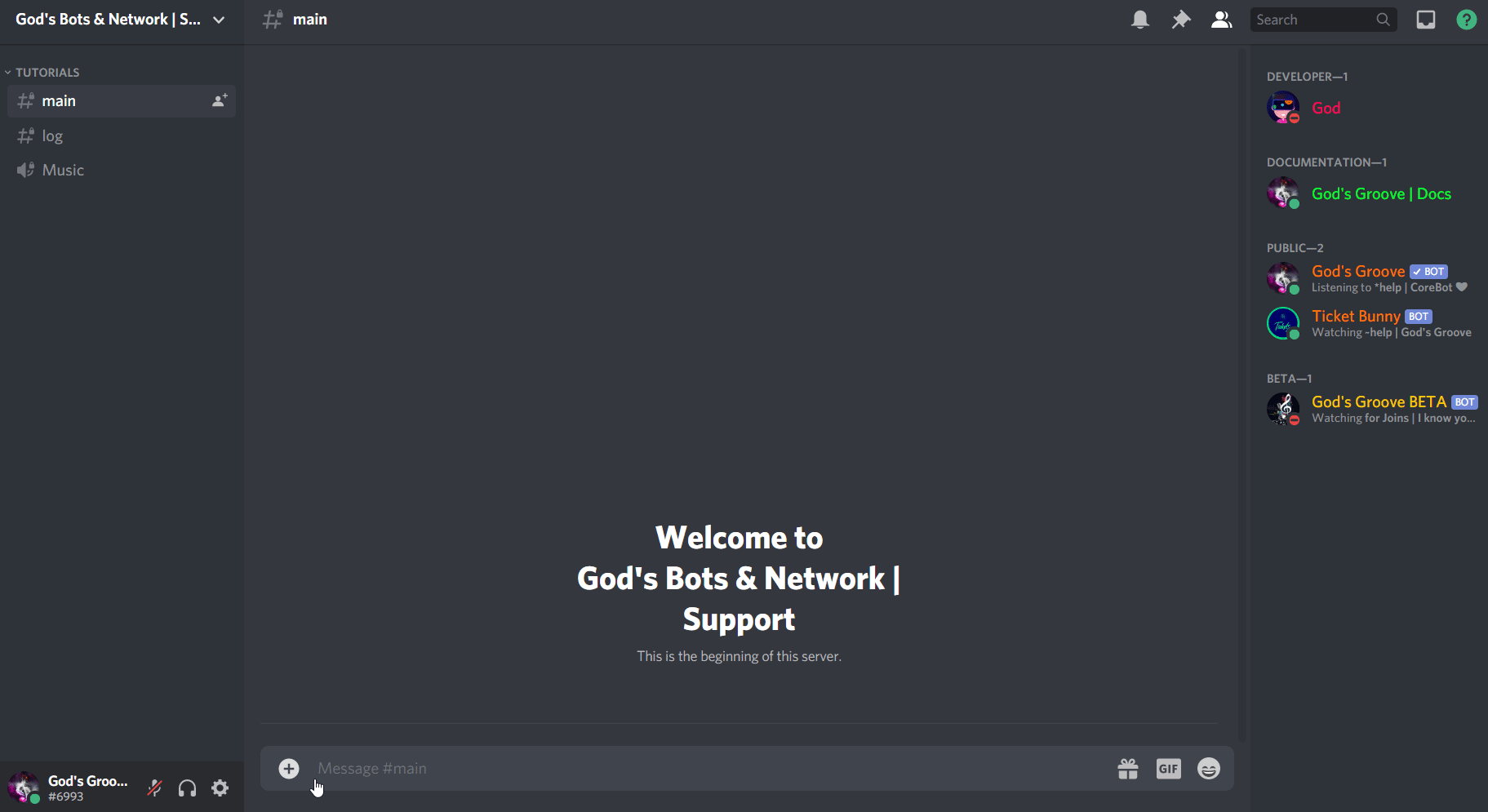Viewport: 1488px width, 812px height.
Task: Click the hash icon of log channel
Action: point(26,136)
